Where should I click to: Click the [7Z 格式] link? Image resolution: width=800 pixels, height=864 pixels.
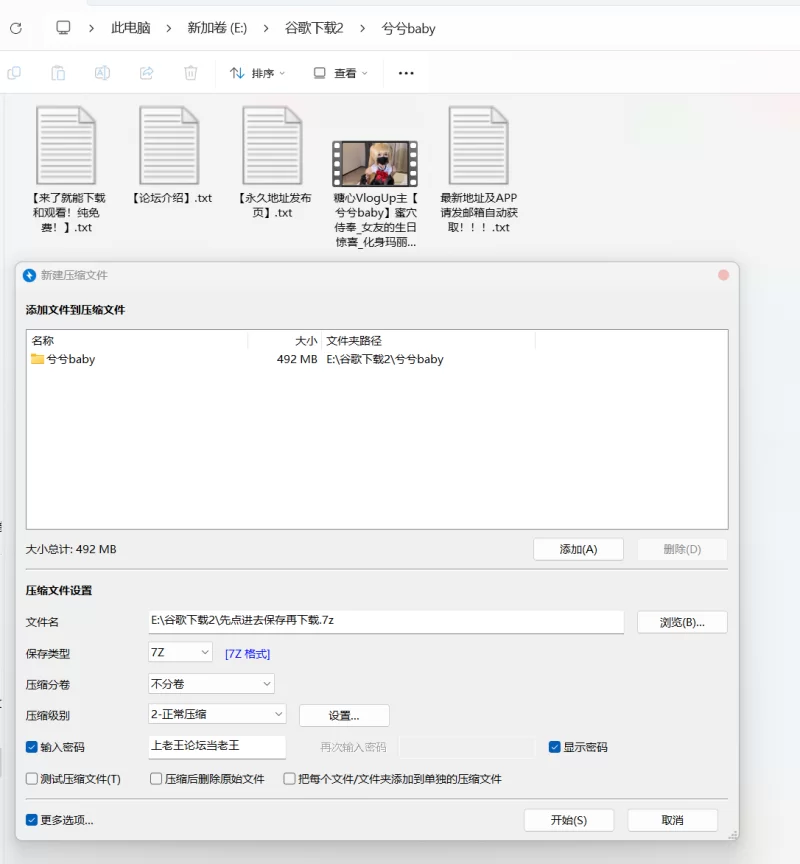tap(247, 654)
